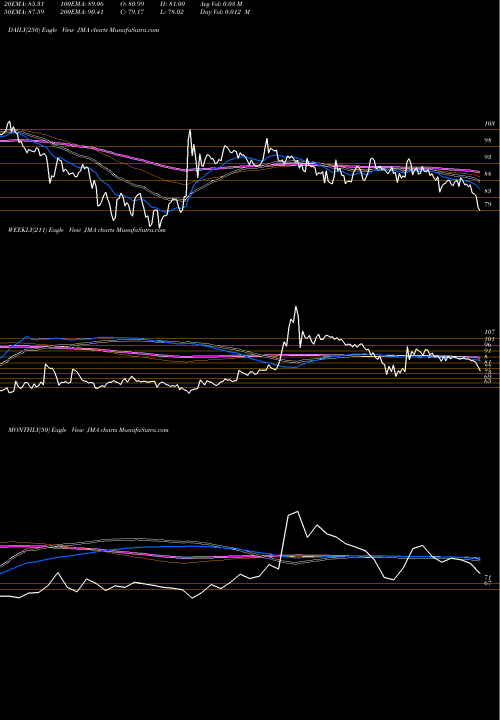Click the Avg Vol reading

[221, 4]
